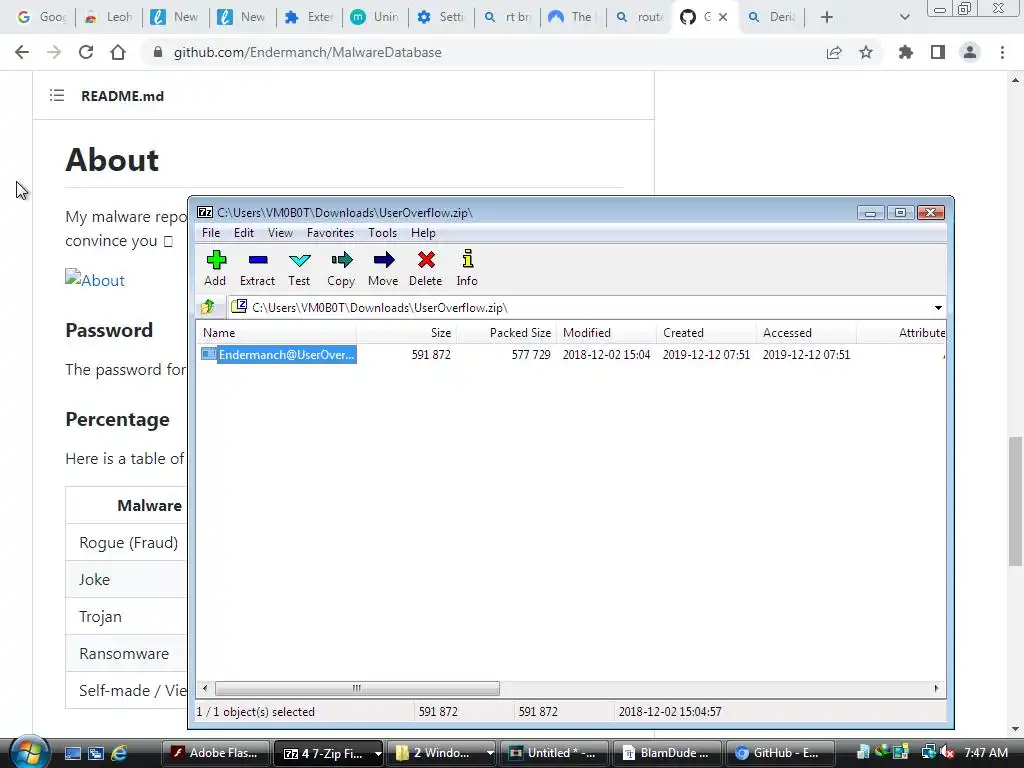Switch to the Google tab
Screen dimensions: 1024x768
pos(41,17)
